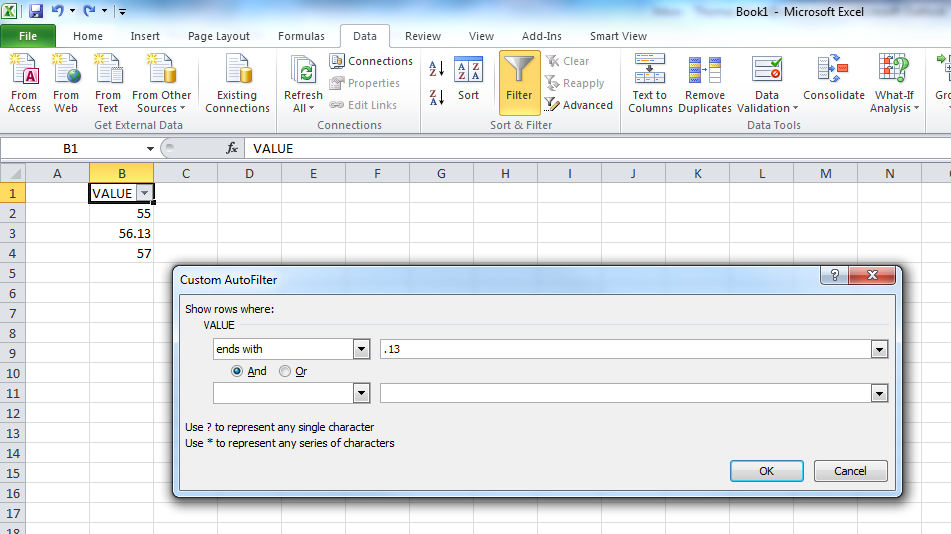The width and height of the screenshot is (951, 534).
Task: Switch to the Insert tab
Action: (x=145, y=36)
